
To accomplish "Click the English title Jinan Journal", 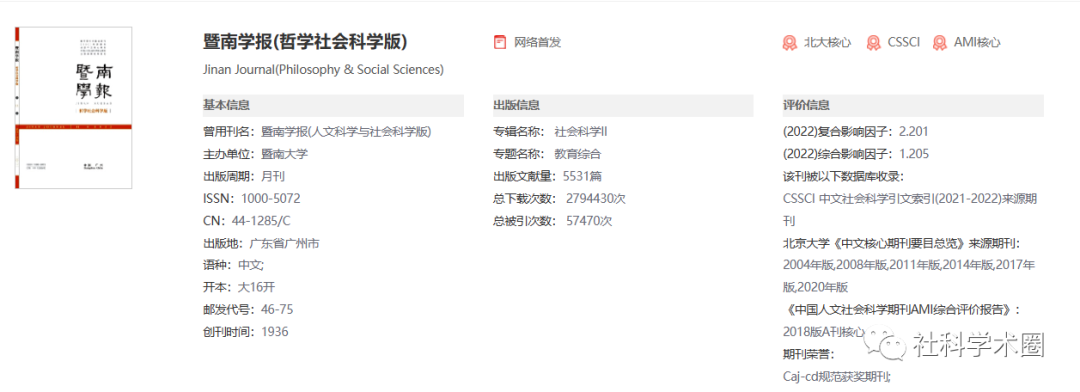I will click(x=324, y=70).
